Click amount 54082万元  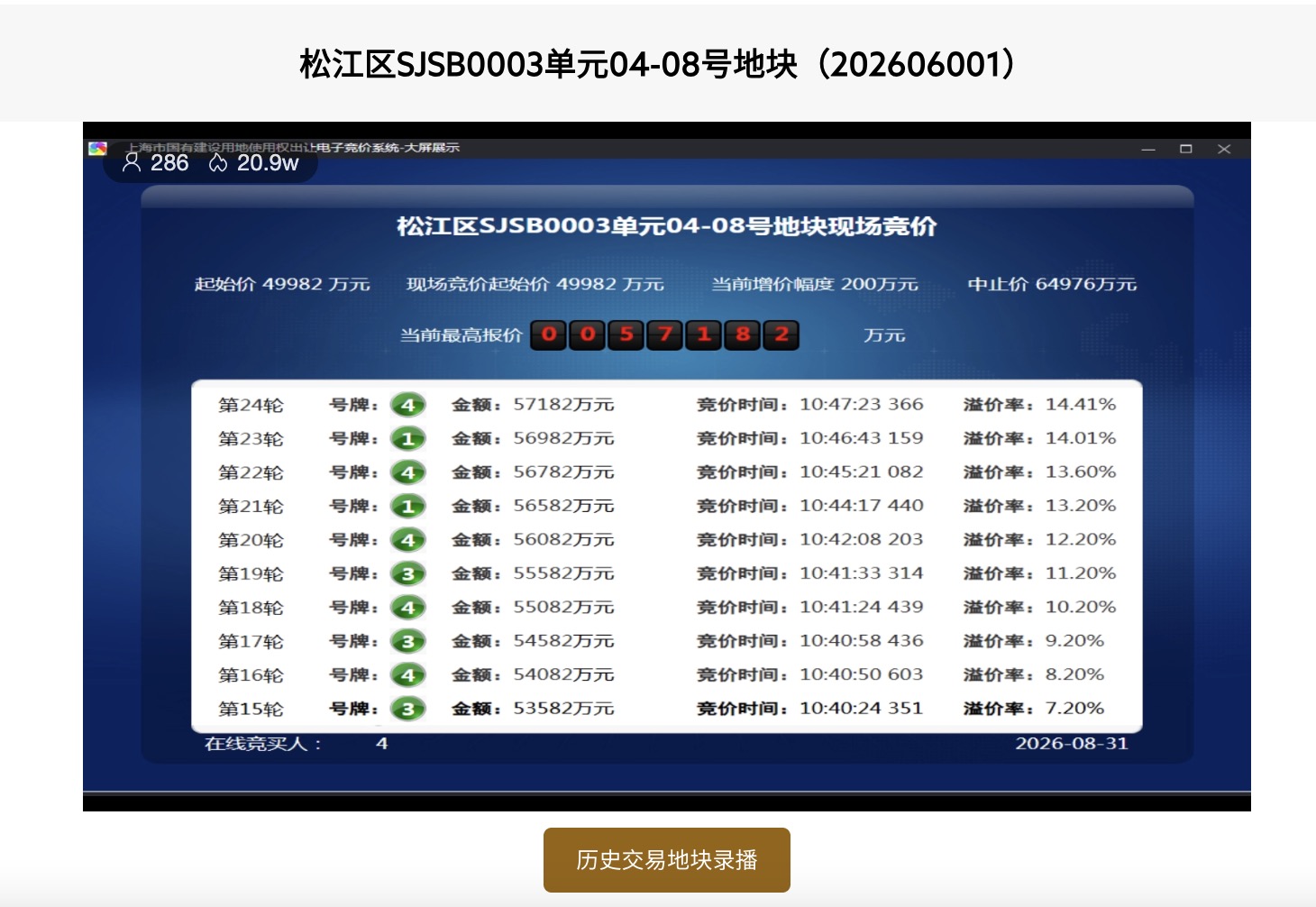(563, 674)
